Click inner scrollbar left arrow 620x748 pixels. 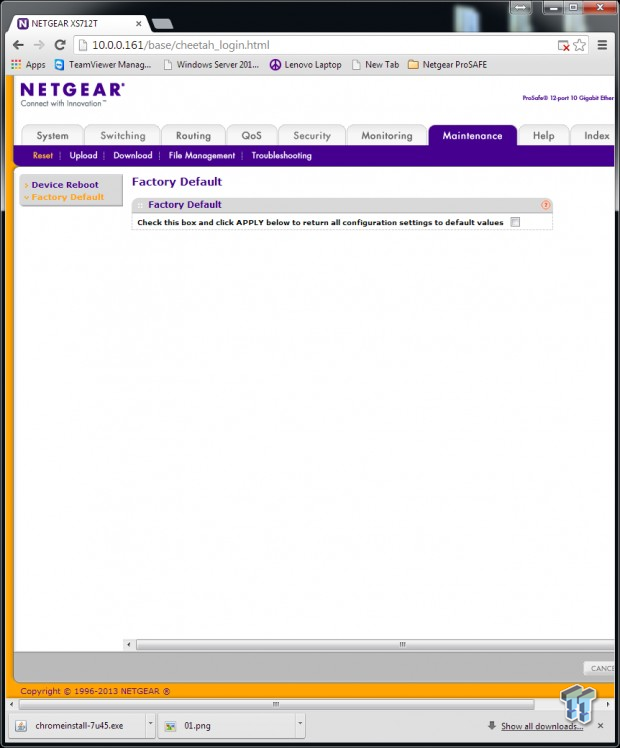click(x=129, y=644)
